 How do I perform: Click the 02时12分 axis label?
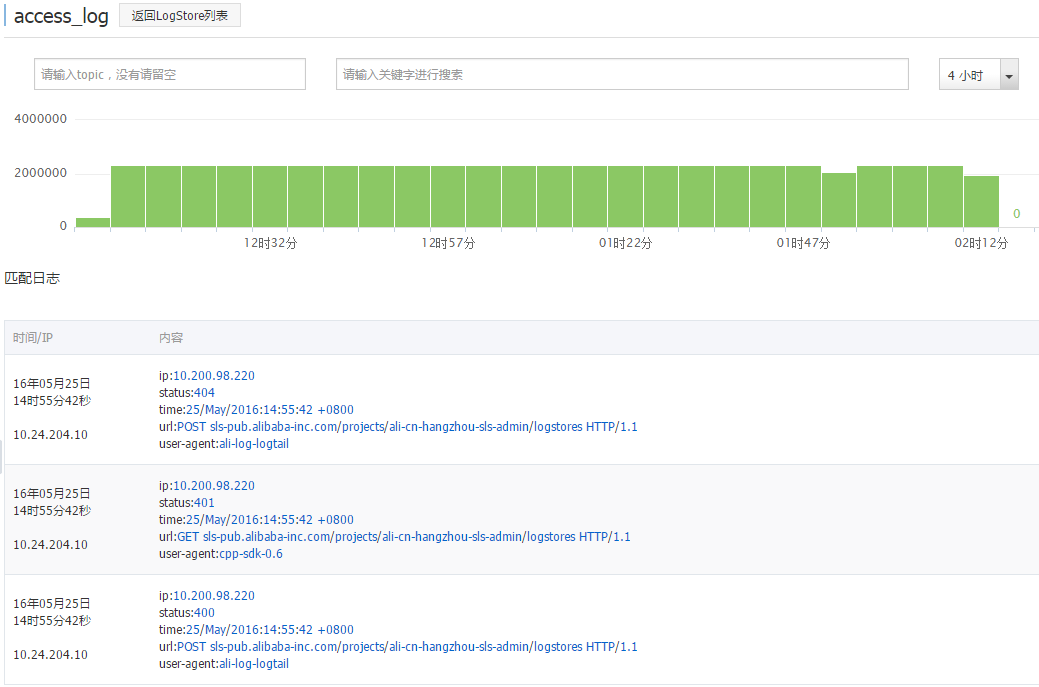click(981, 243)
